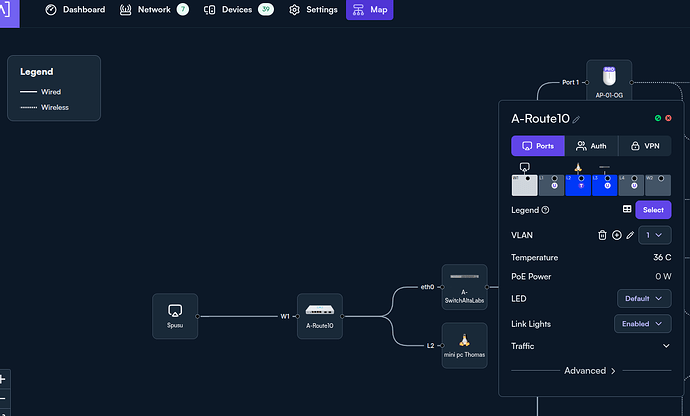Open the LED Default dropdown
Viewport: 690px width, 416px height.
pos(644,298)
